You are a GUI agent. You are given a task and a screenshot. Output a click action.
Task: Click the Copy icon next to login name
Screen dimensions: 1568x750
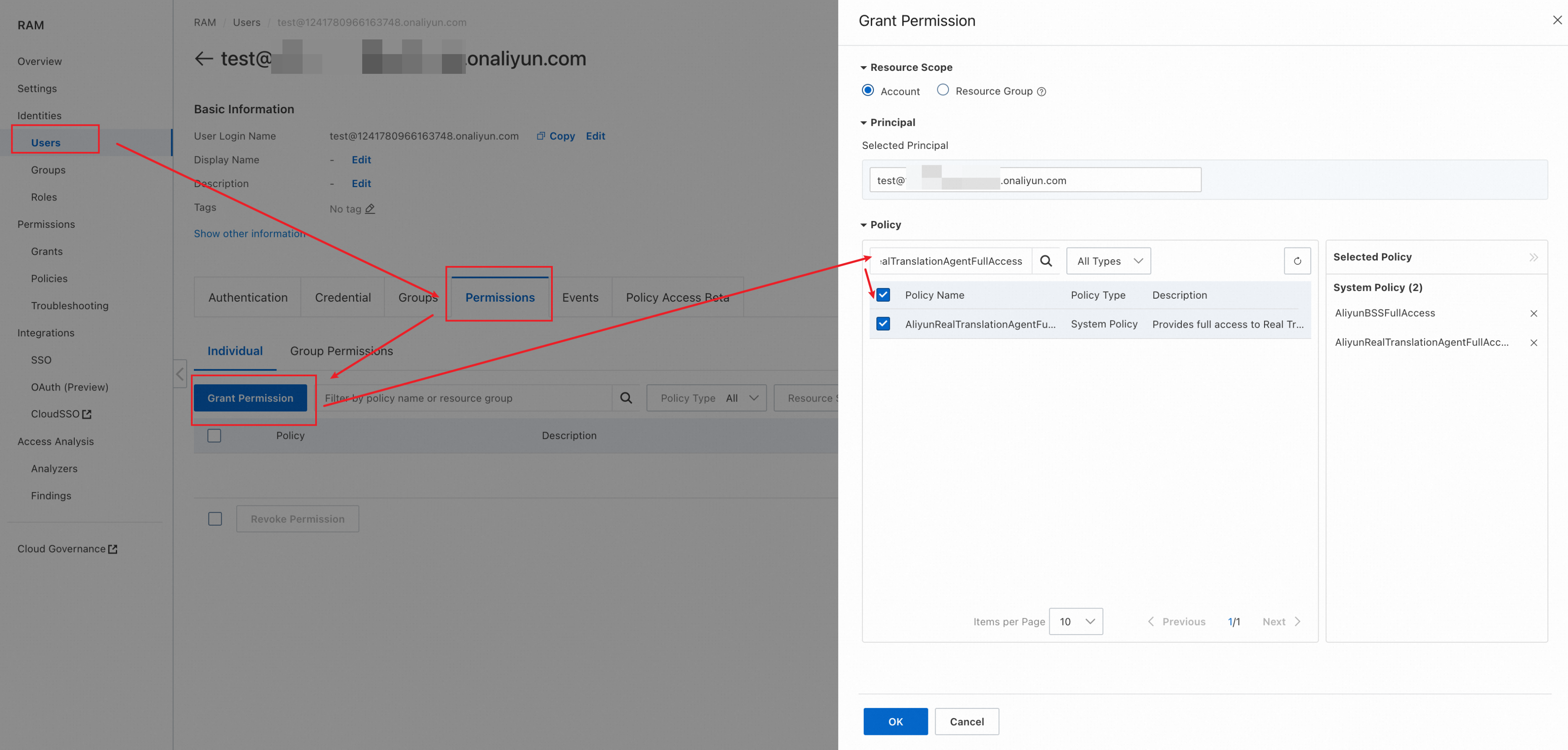tap(541, 135)
